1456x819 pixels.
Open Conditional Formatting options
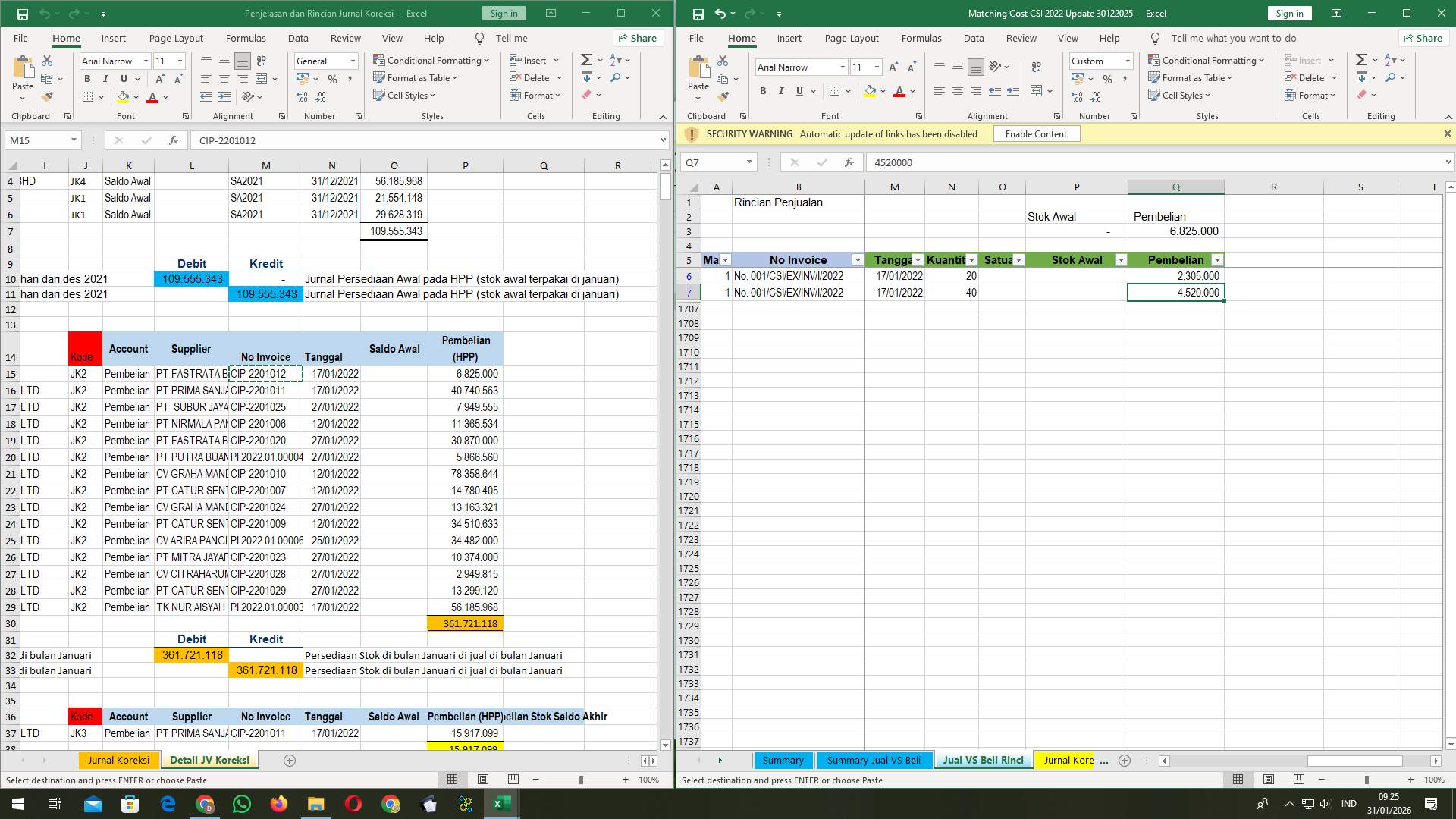coord(431,60)
